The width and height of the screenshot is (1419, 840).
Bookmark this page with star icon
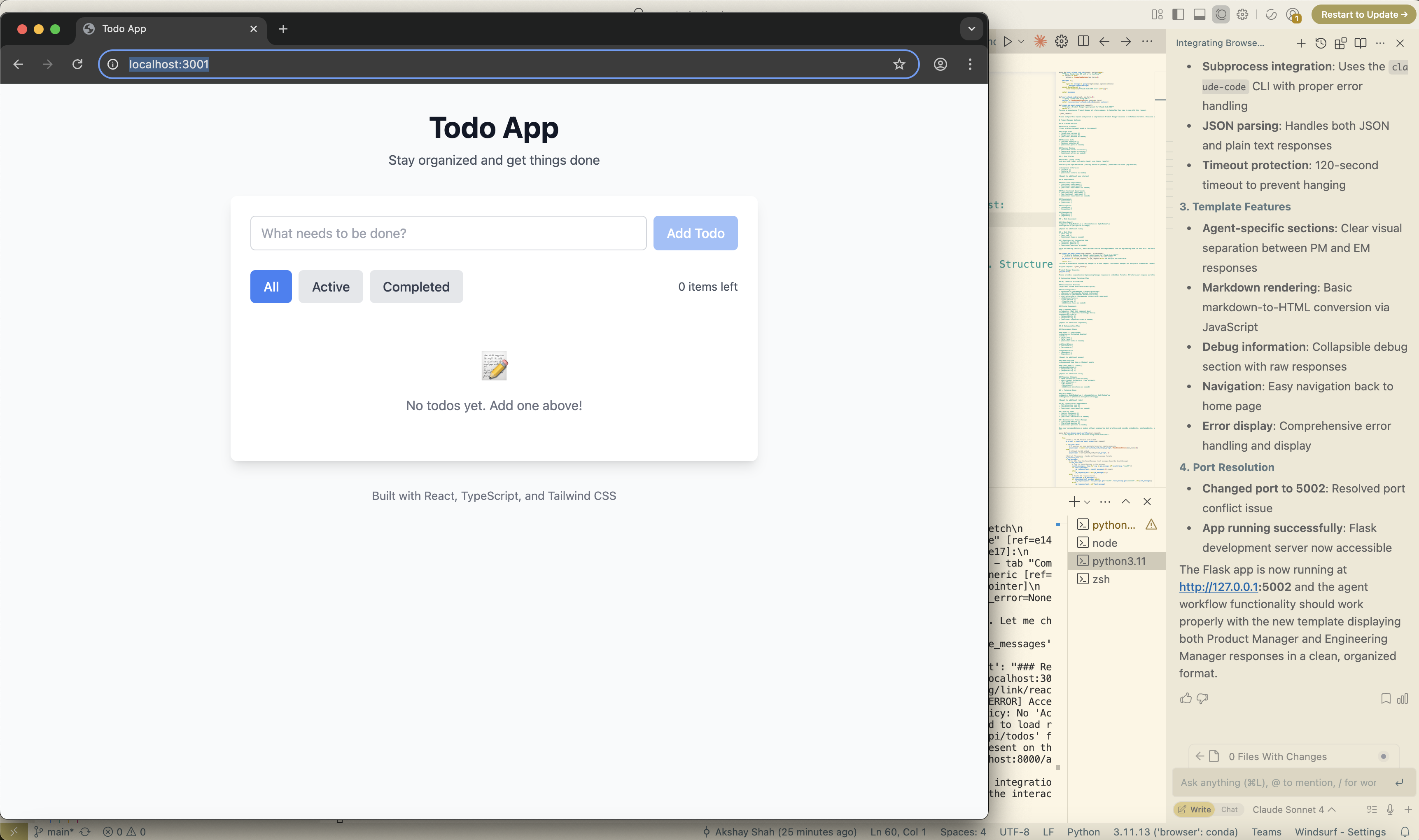899,65
